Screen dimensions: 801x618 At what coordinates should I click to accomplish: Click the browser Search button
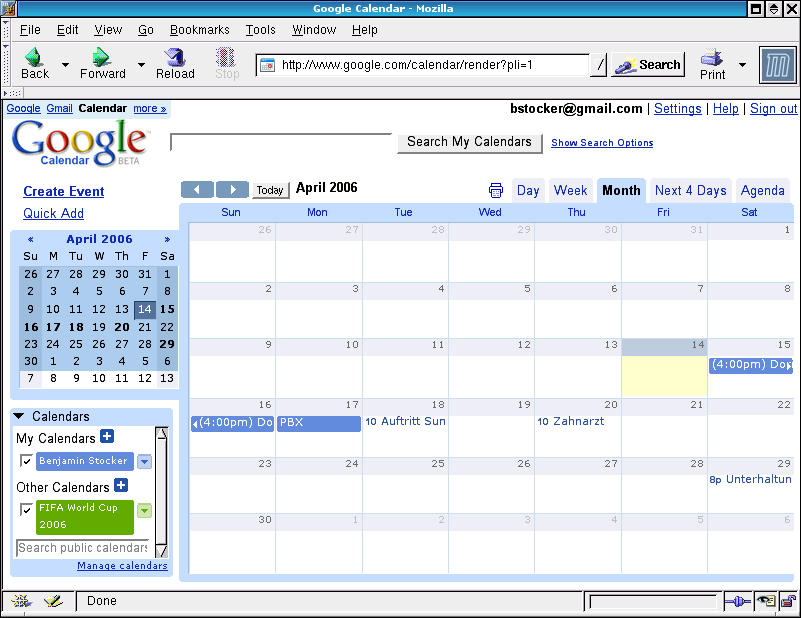click(x=648, y=65)
